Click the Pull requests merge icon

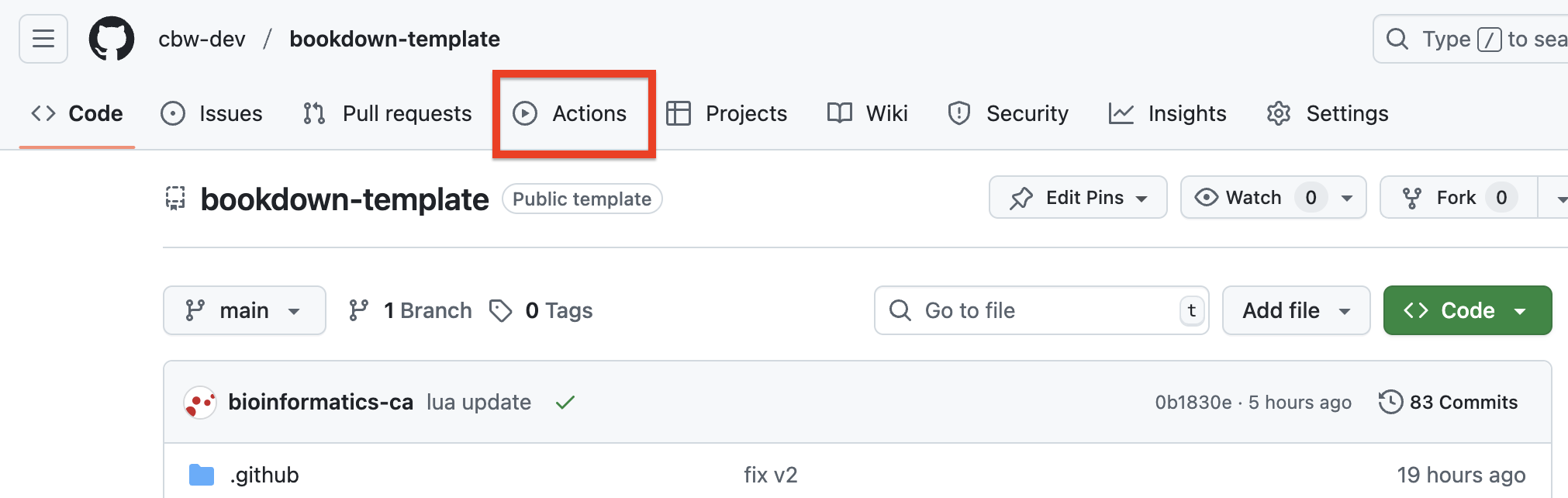(313, 113)
